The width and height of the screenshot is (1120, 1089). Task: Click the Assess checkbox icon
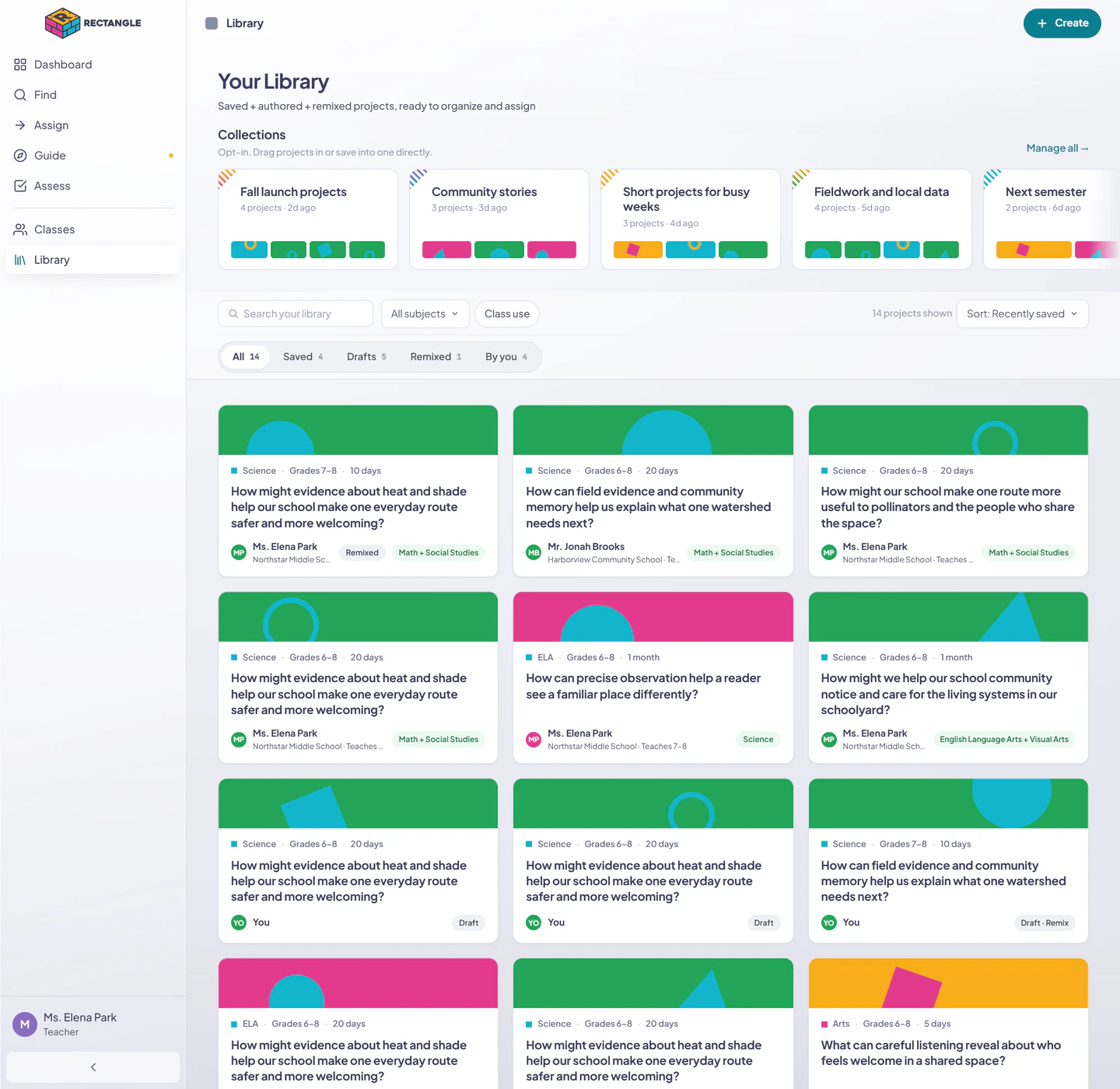(x=20, y=186)
